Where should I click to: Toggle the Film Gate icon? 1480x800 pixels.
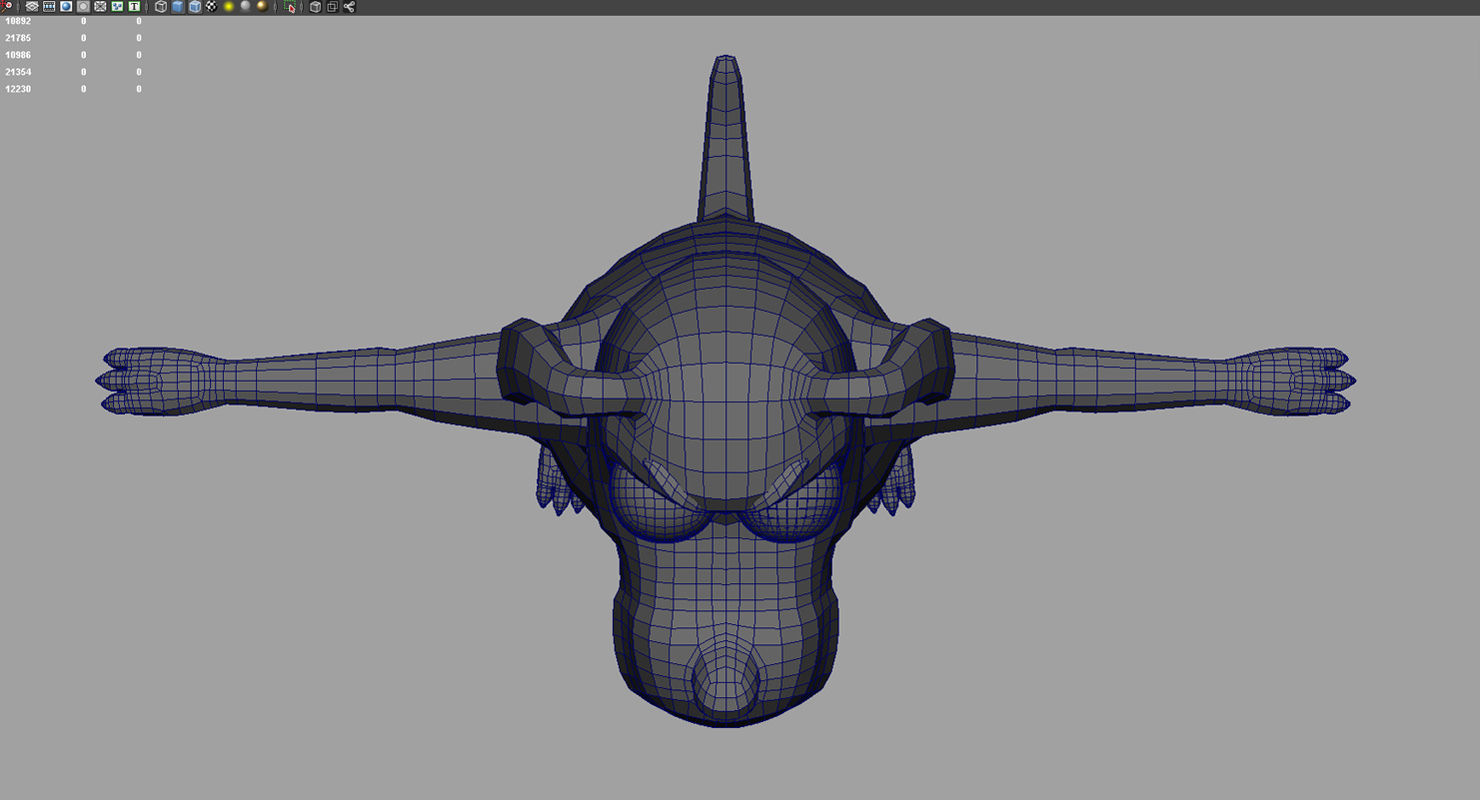click(49, 7)
